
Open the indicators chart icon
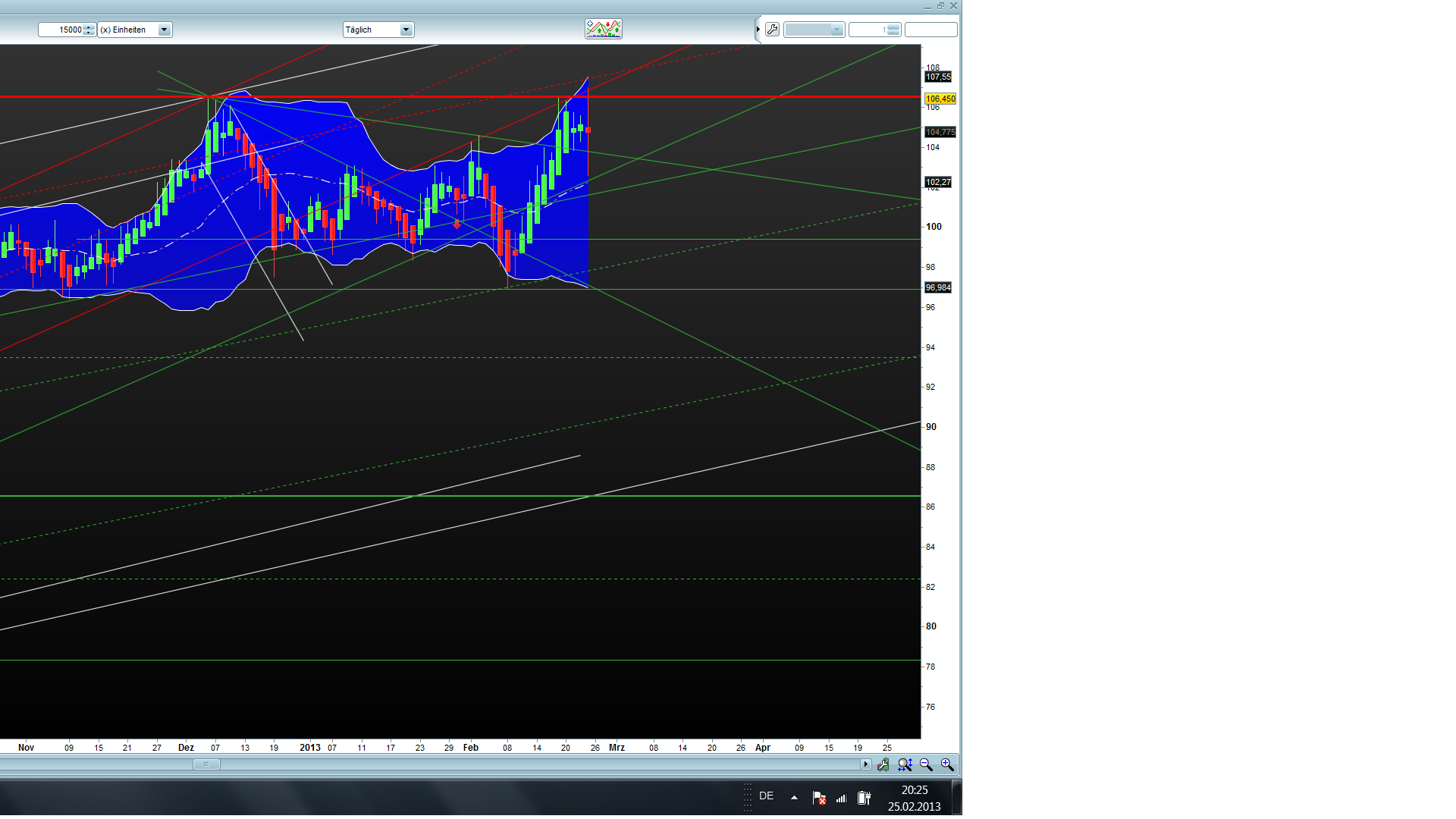click(603, 29)
